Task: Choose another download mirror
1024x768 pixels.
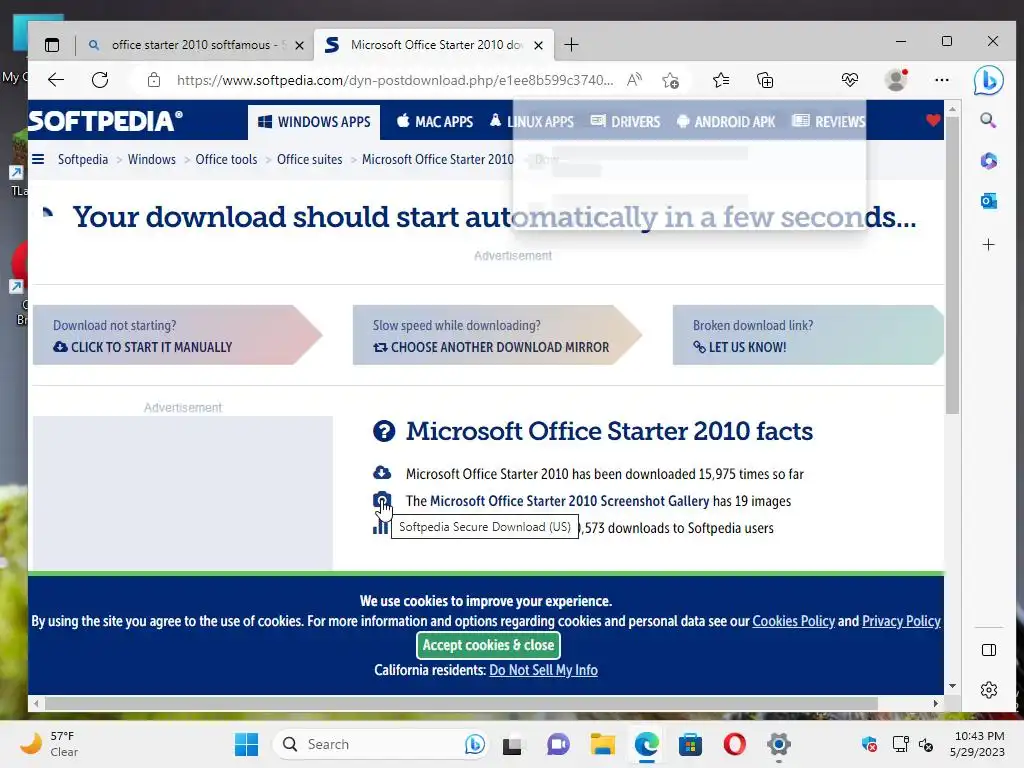Action: (x=491, y=347)
